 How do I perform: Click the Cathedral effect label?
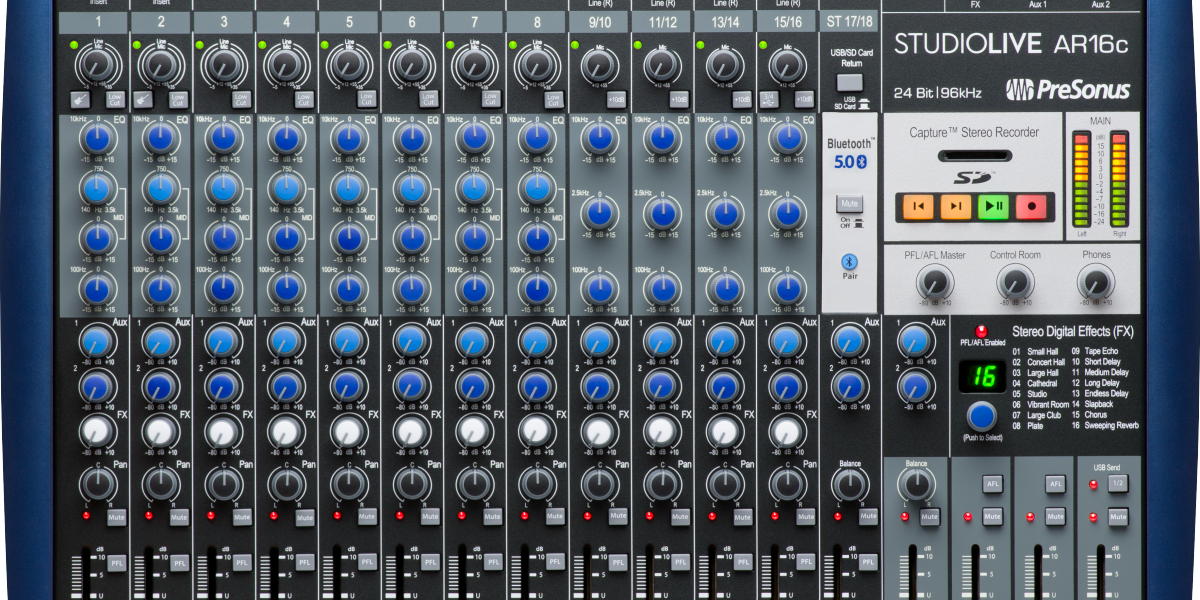(x=1042, y=383)
